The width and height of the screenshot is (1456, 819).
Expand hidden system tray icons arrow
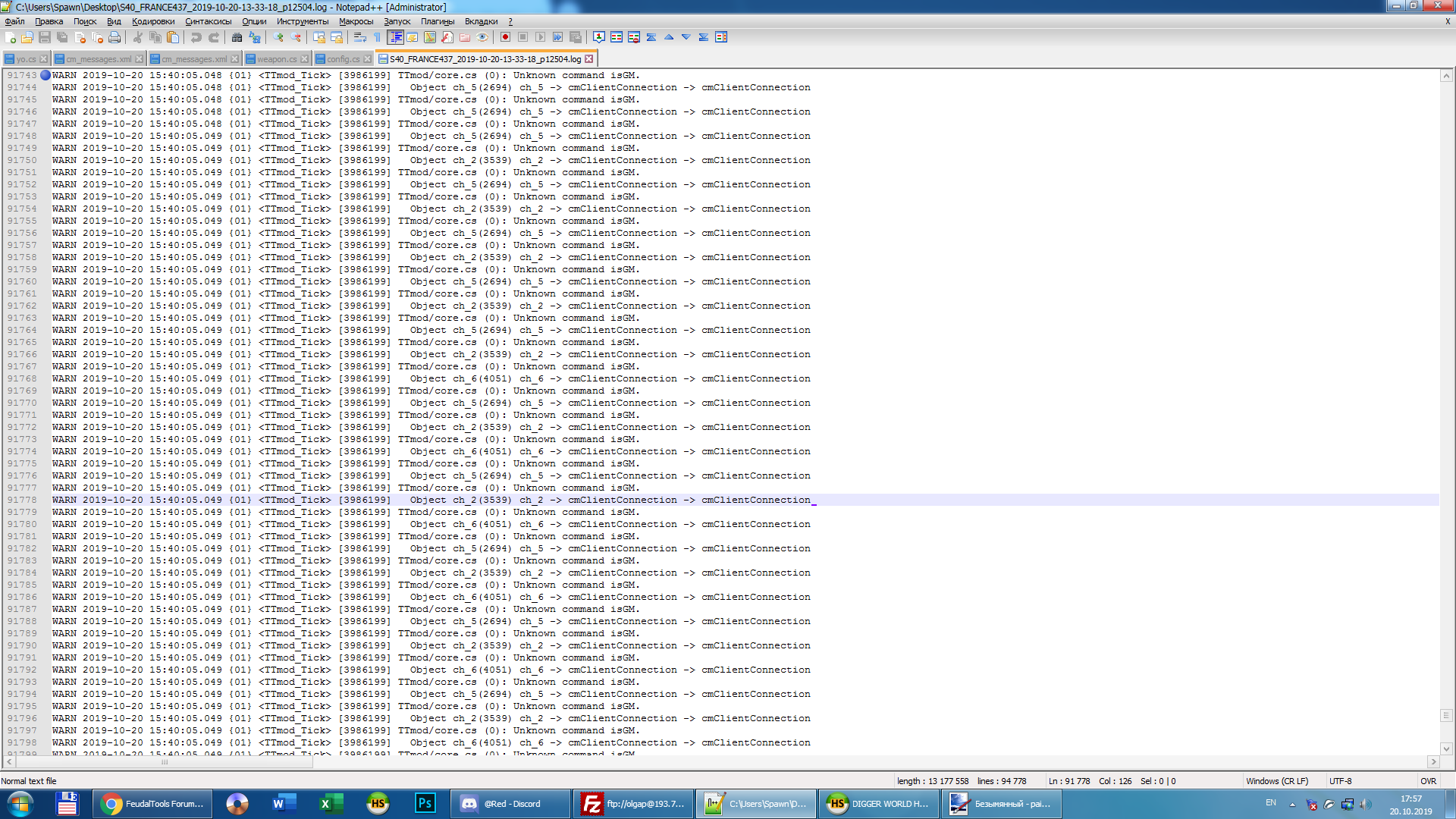pos(1292,805)
